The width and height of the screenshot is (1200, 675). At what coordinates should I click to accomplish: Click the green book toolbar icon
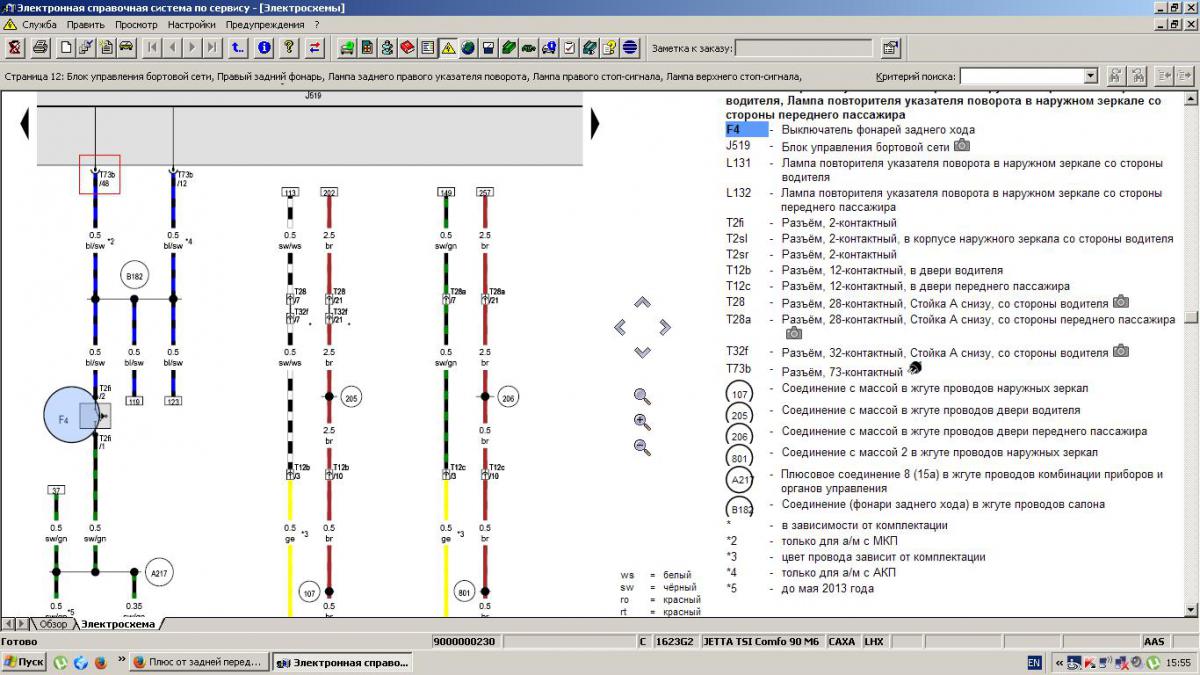point(508,47)
